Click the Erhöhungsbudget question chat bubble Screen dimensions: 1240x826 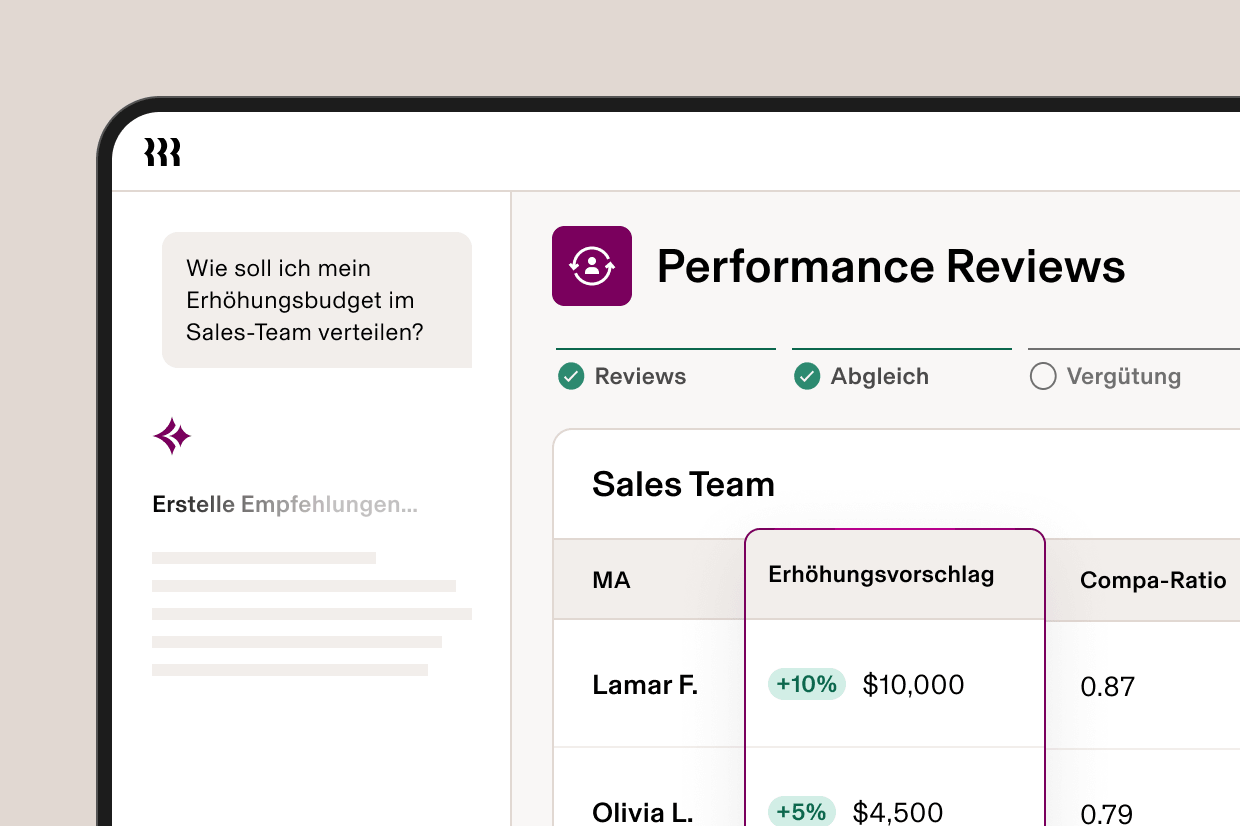(317, 300)
